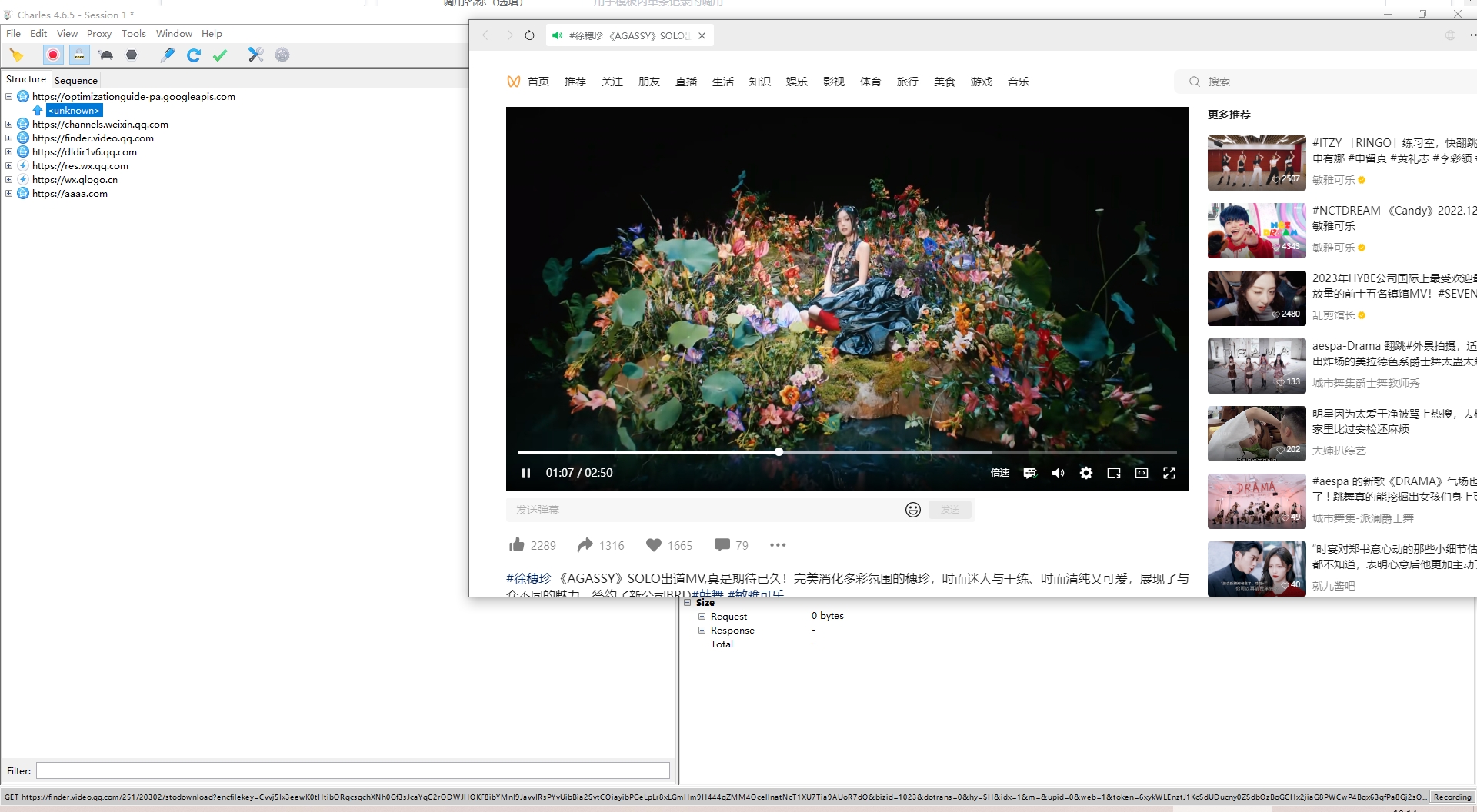
Task: Expand the Request size row
Action: 702,617
